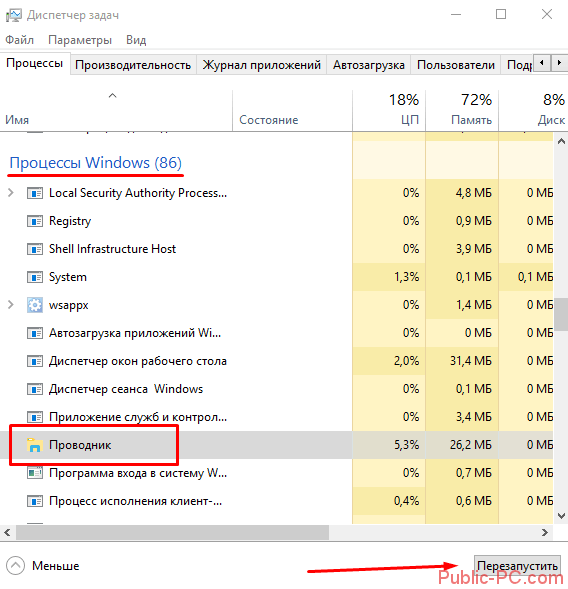
Task: Show more tabs with the right arrow
Action: (559, 63)
